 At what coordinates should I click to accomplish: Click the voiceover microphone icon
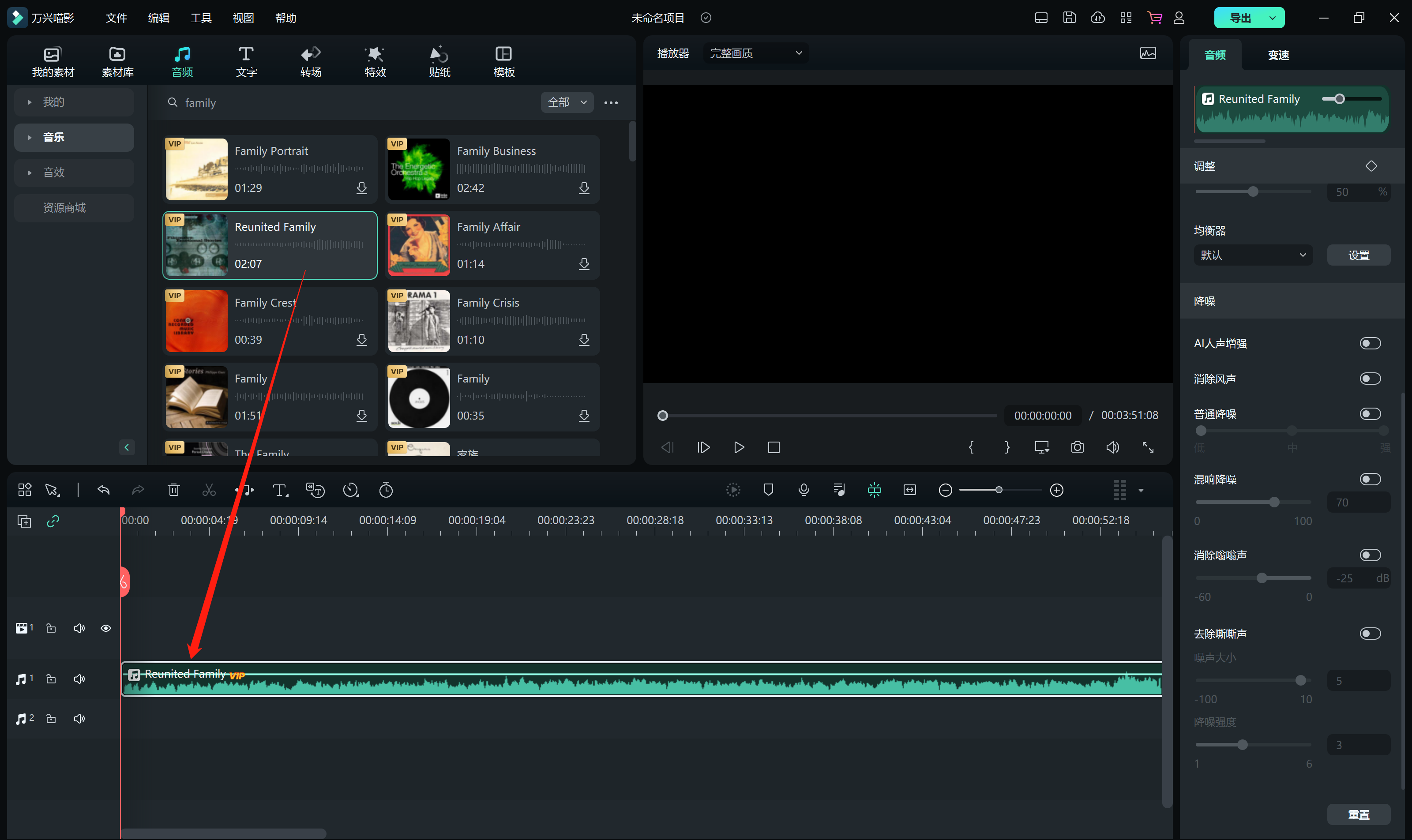click(804, 490)
